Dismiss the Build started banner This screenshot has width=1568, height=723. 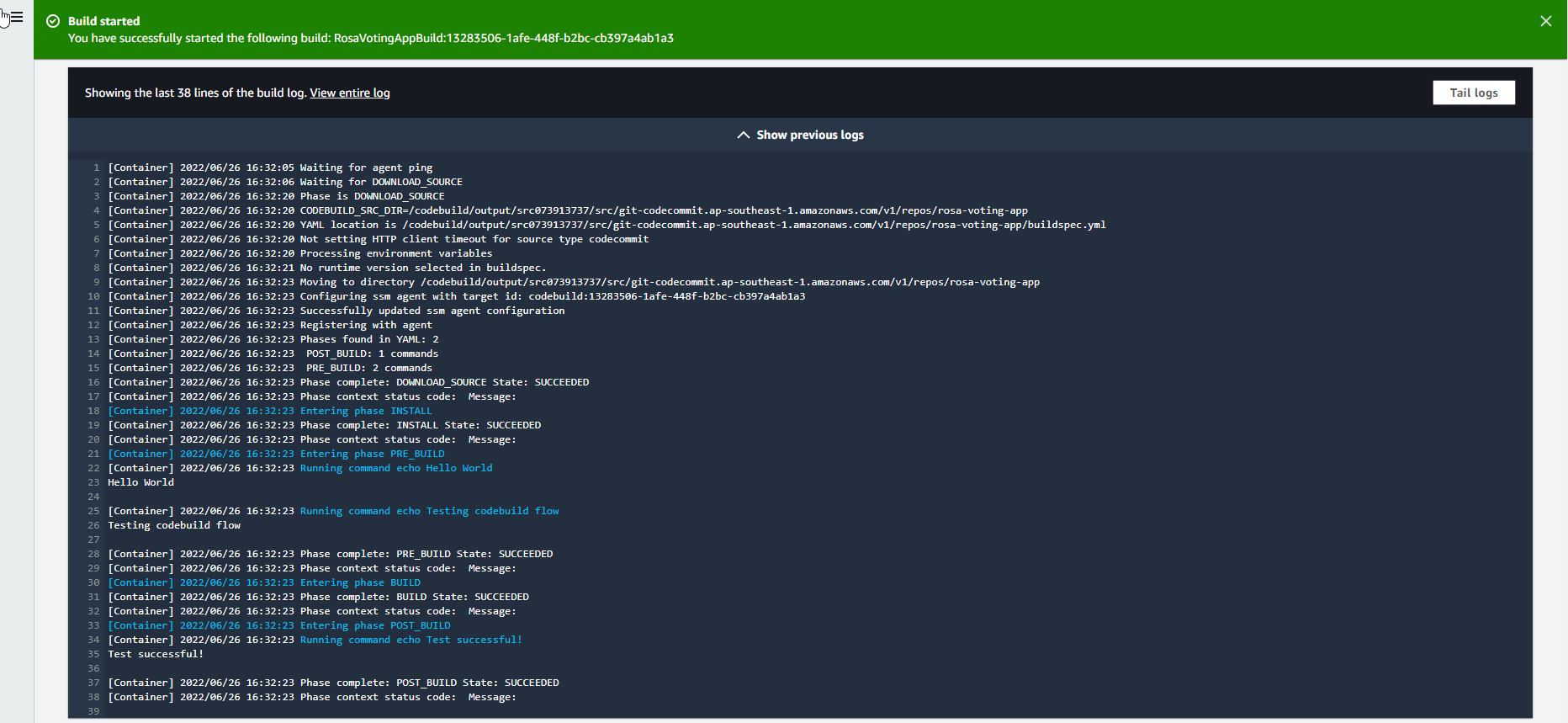click(x=1545, y=21)
